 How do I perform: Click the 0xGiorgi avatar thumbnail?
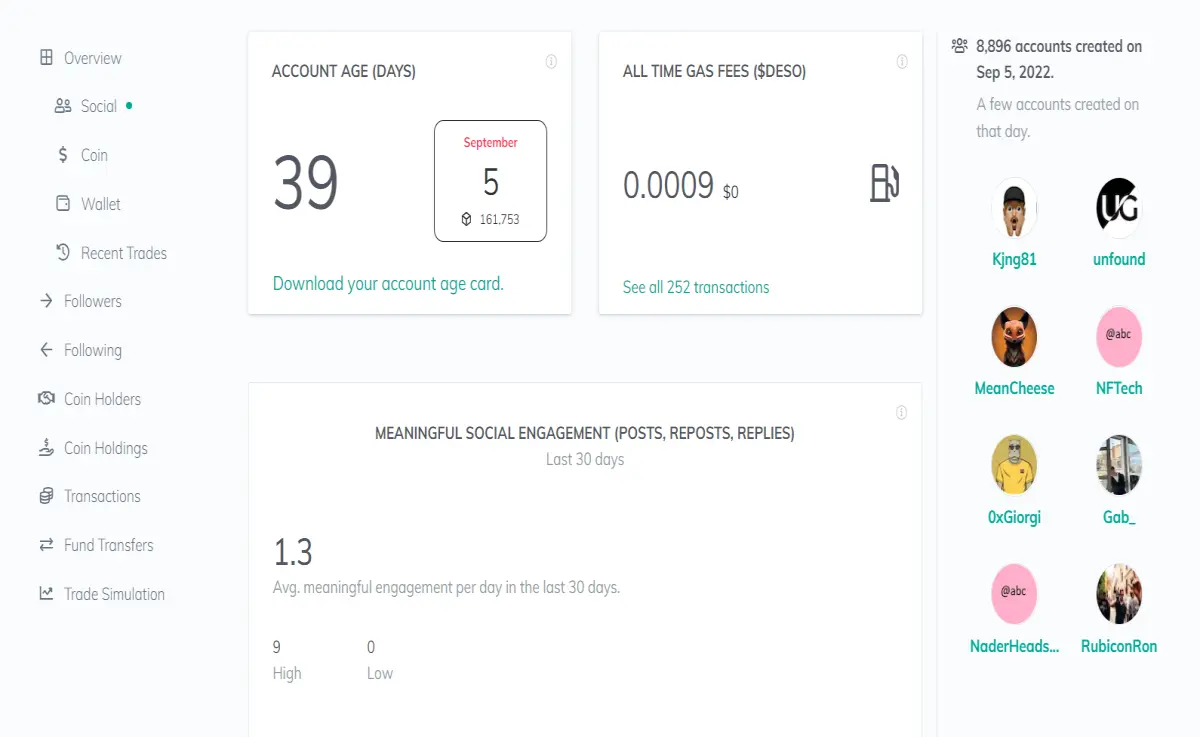(x=1014, y=465)
